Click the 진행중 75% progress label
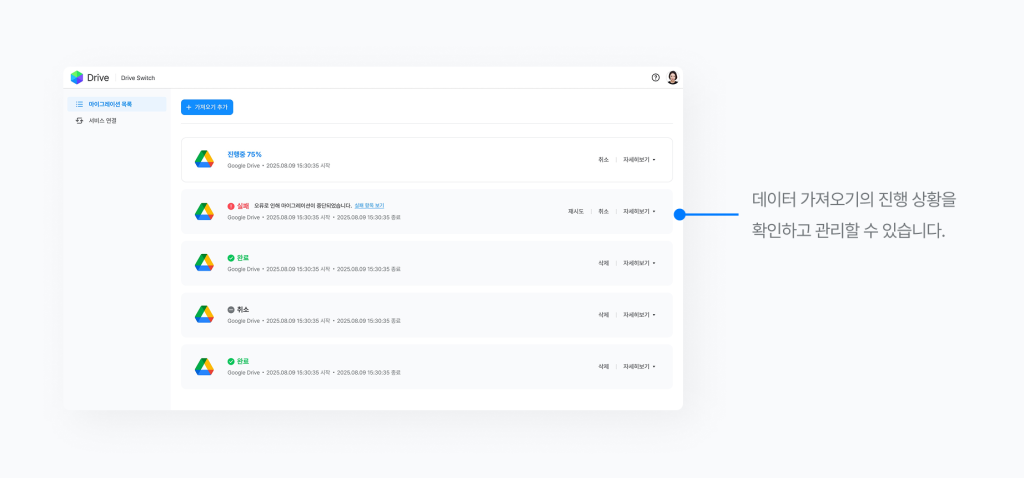Screen dimensions: 1024x478 (x=244, y=155)
